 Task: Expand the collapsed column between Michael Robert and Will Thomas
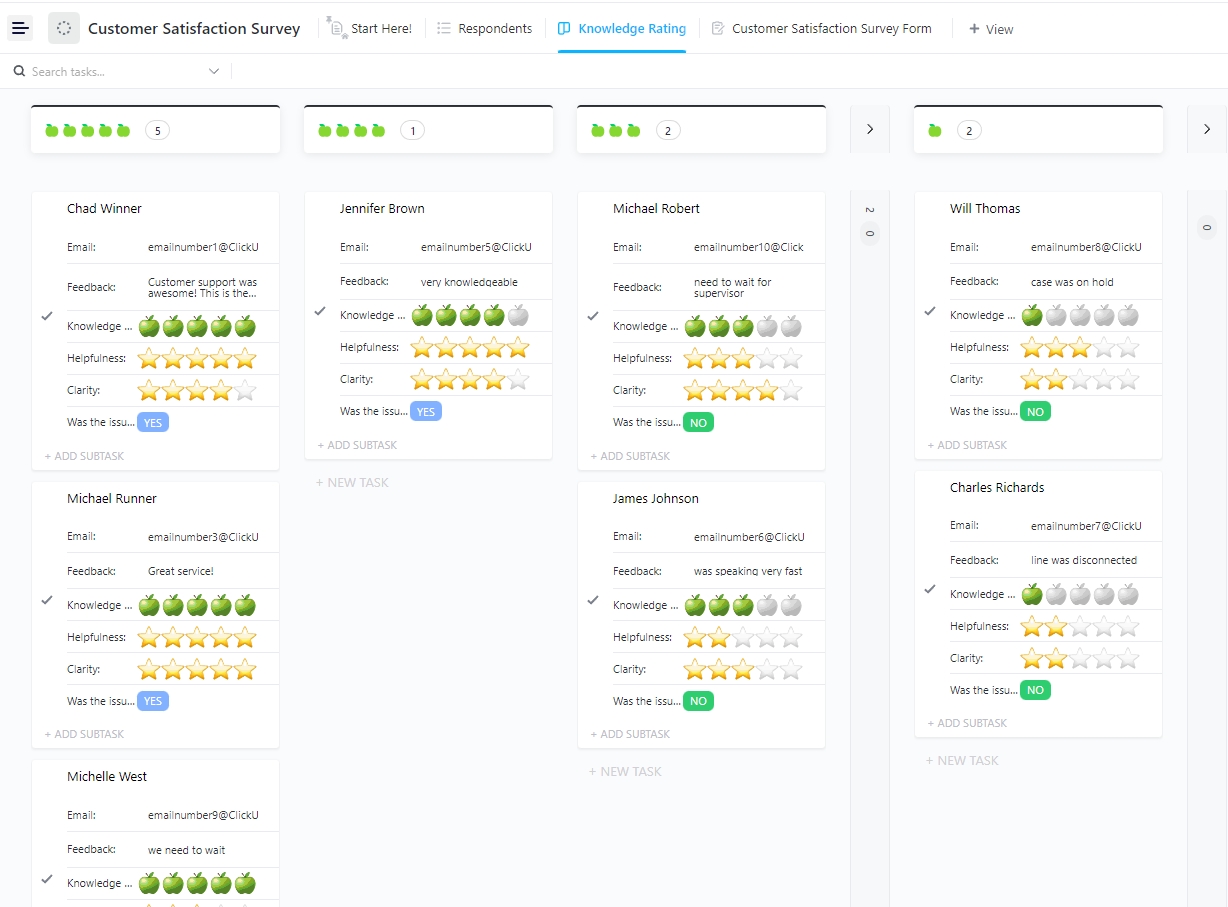click(869, 129)
